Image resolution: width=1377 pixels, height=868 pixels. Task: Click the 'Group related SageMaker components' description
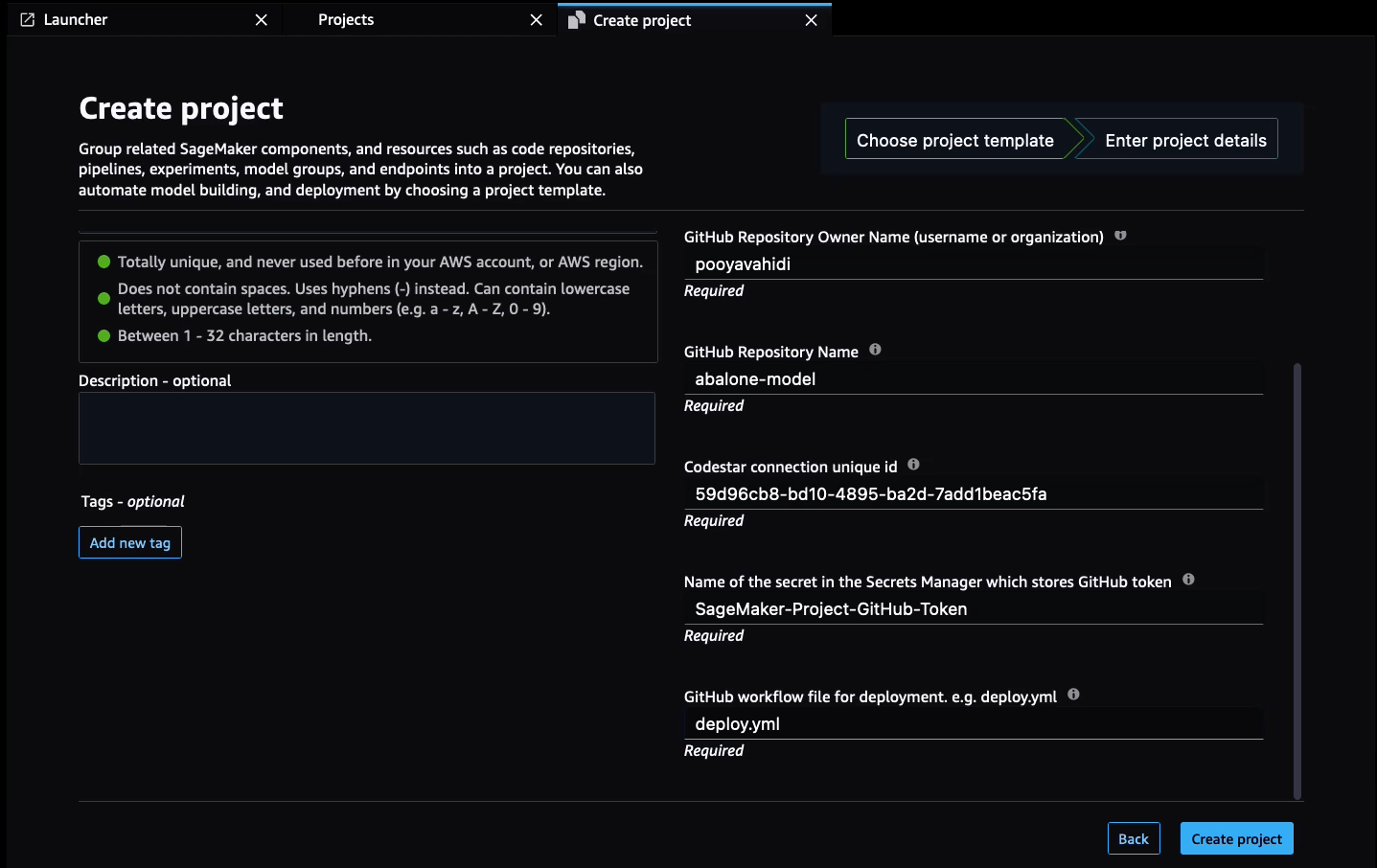[x=361, y=170]
